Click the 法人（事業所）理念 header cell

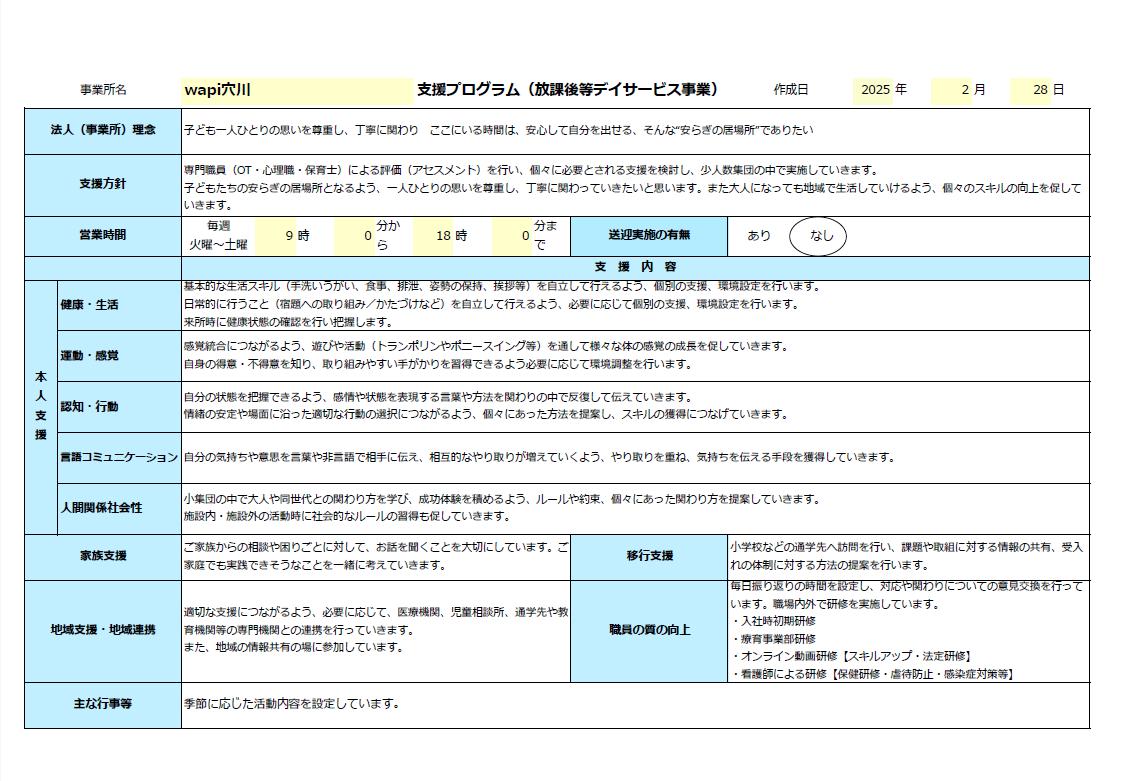(103, 130)
